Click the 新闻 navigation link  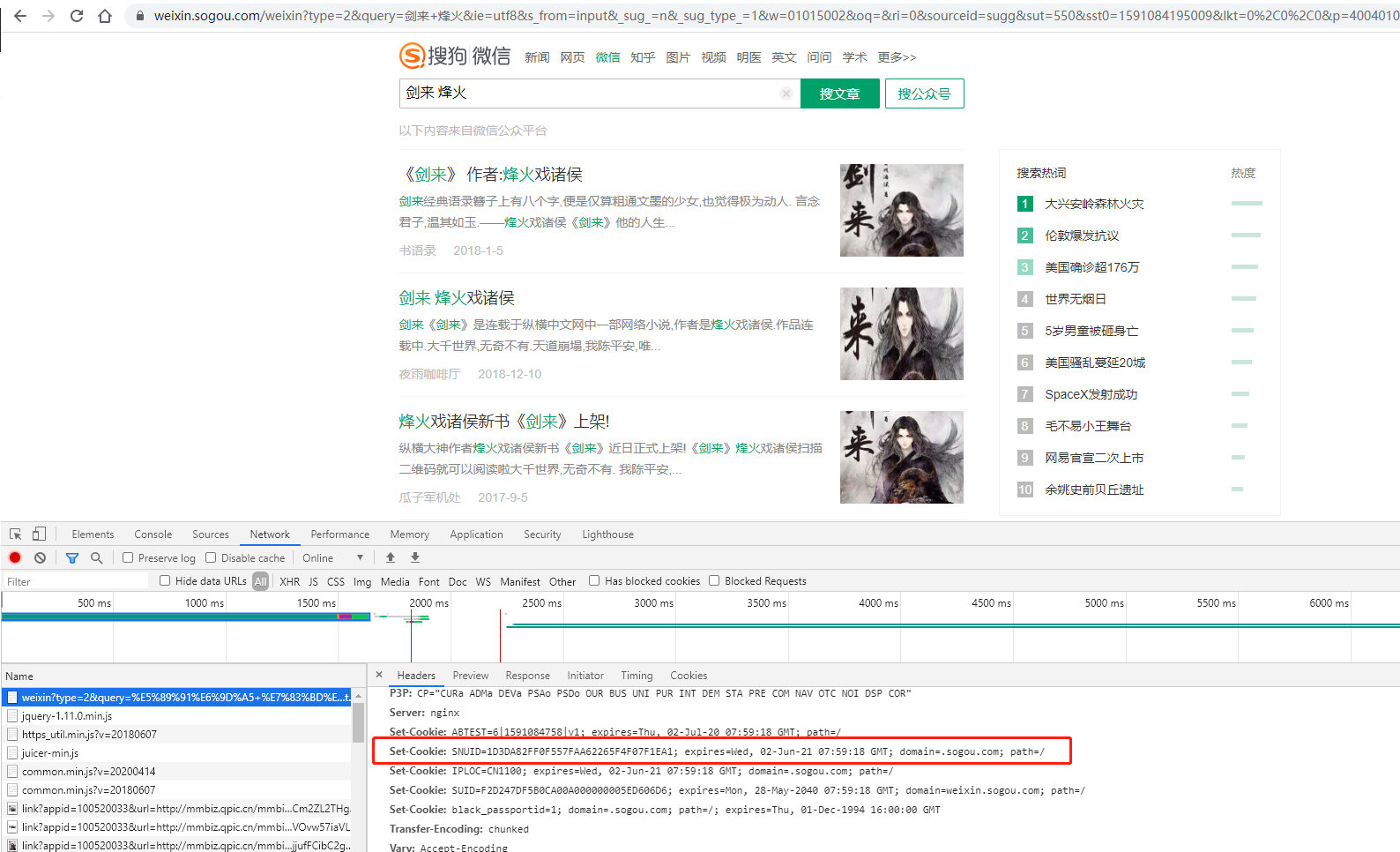point(537,57)
